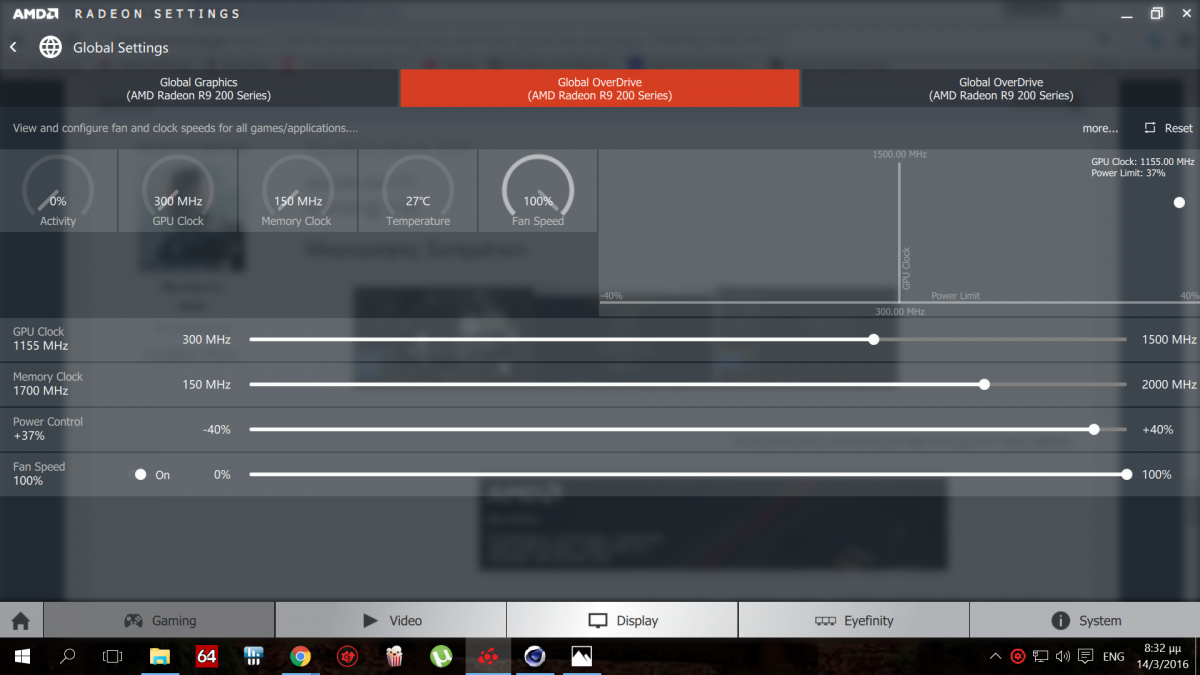
Task: Click the GPU Clock 300 MHz gauge
Action: (178, 190)
